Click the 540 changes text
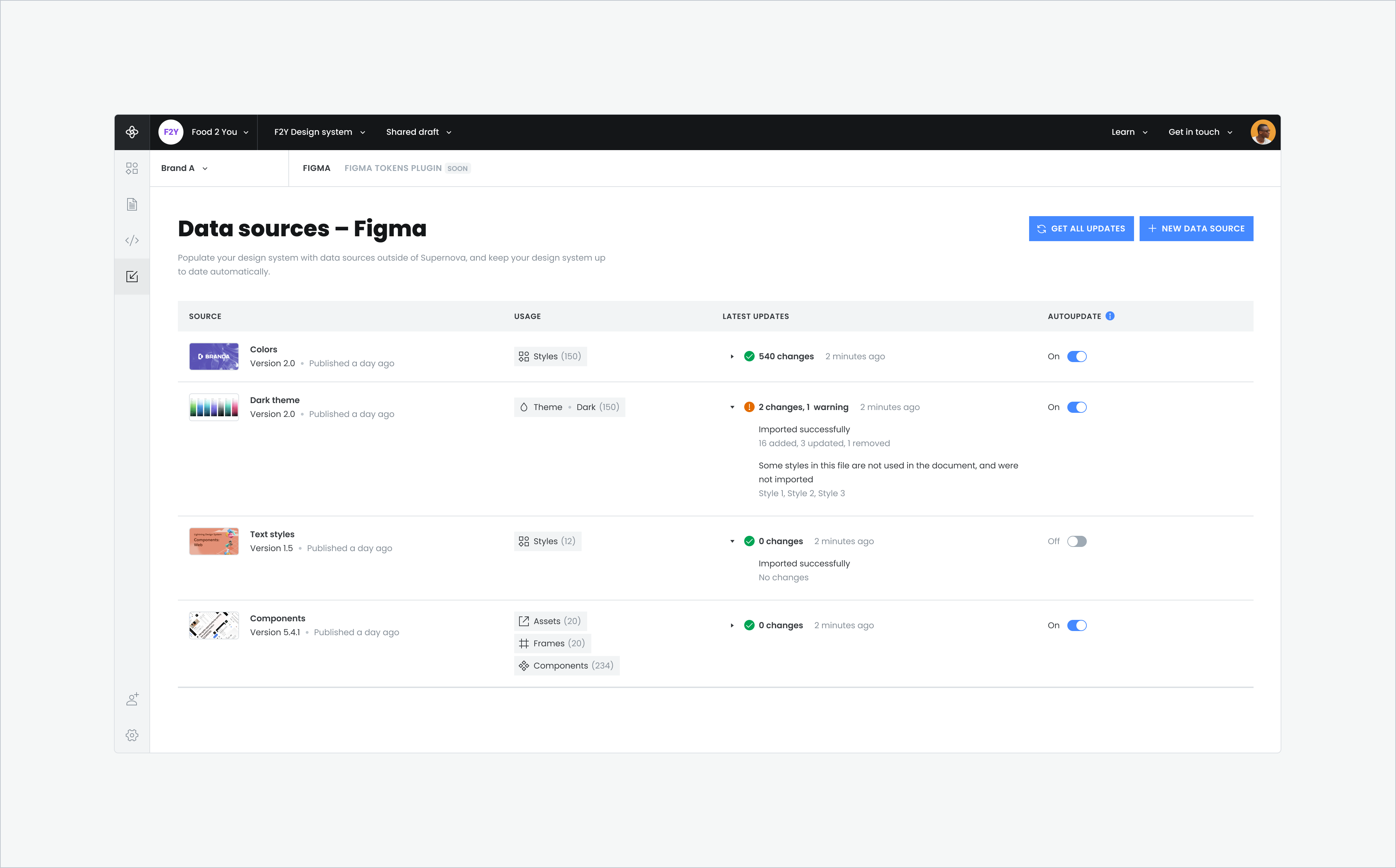 point(786,357)
